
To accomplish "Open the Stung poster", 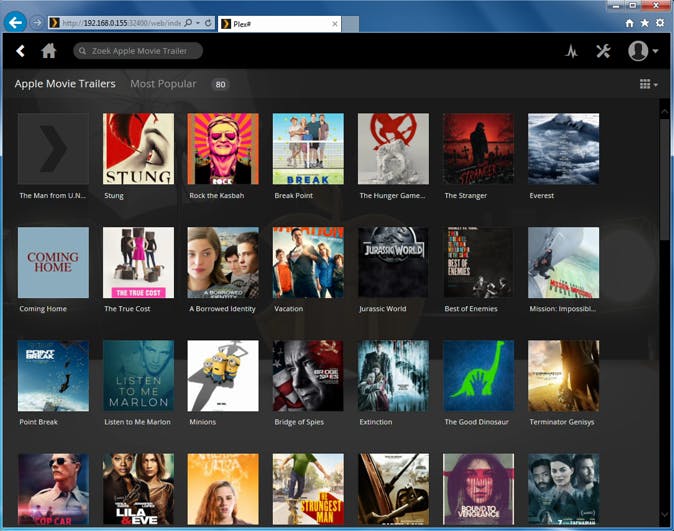I will tap(138, 149).
